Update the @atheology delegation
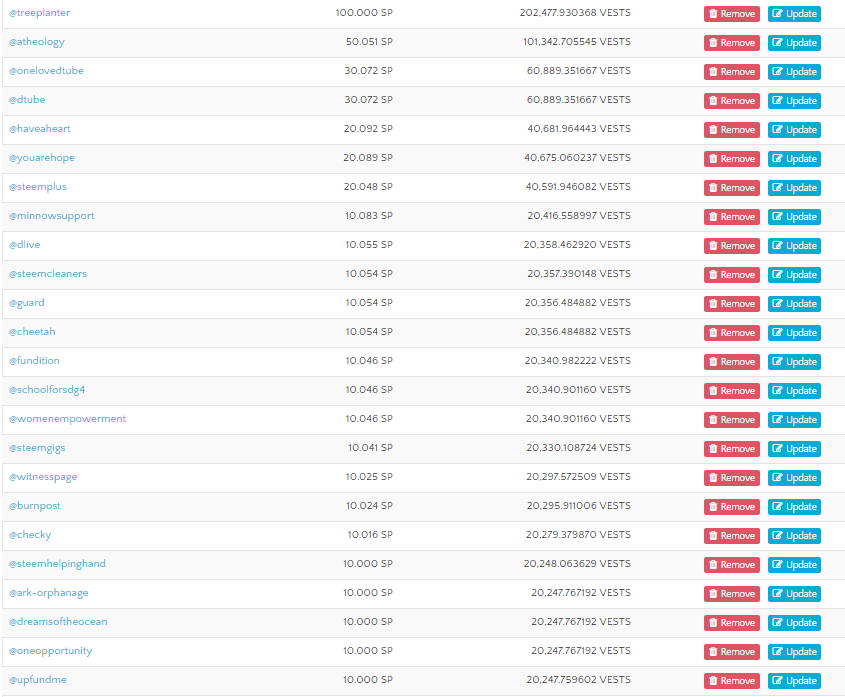Screen dimensions: 845x697 pos(794,43)
